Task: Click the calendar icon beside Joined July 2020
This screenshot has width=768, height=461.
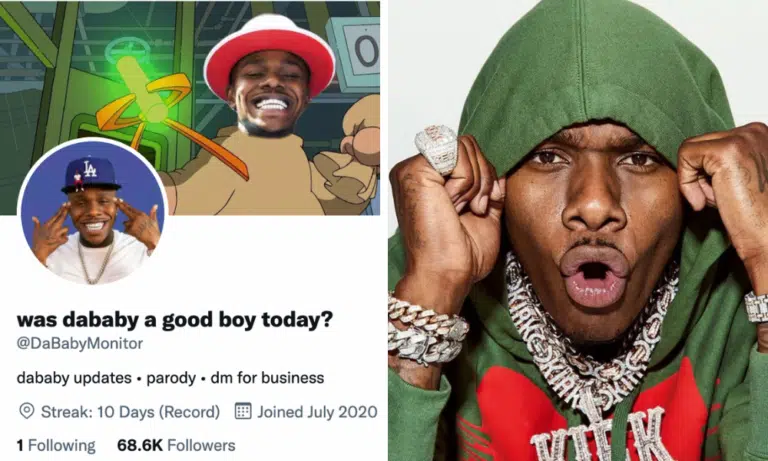Action: point(243,411)
